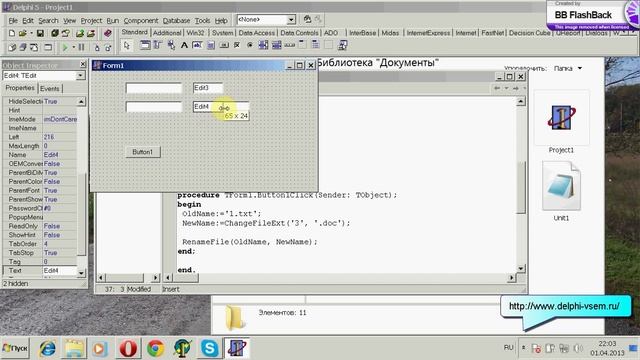Open the Database menu

click(176, 20)
